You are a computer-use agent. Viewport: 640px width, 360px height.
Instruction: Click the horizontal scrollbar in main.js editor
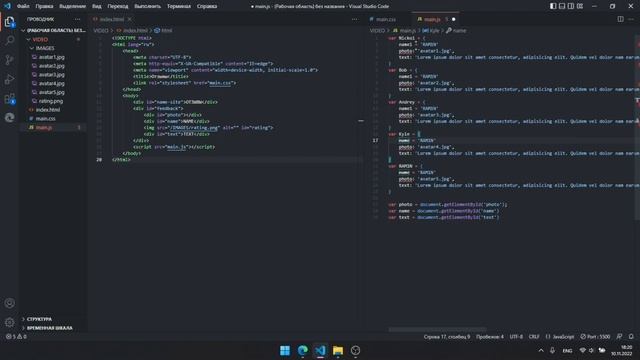(x=437, y=329)
